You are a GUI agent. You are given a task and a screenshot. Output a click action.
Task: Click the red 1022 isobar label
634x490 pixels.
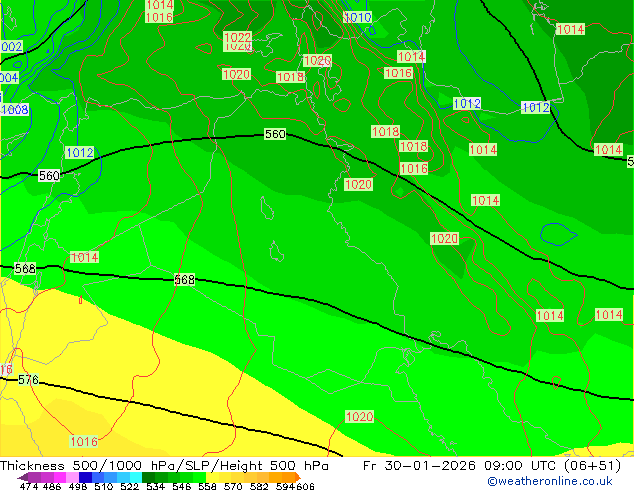pyautogui.click(x=237, y=38)
